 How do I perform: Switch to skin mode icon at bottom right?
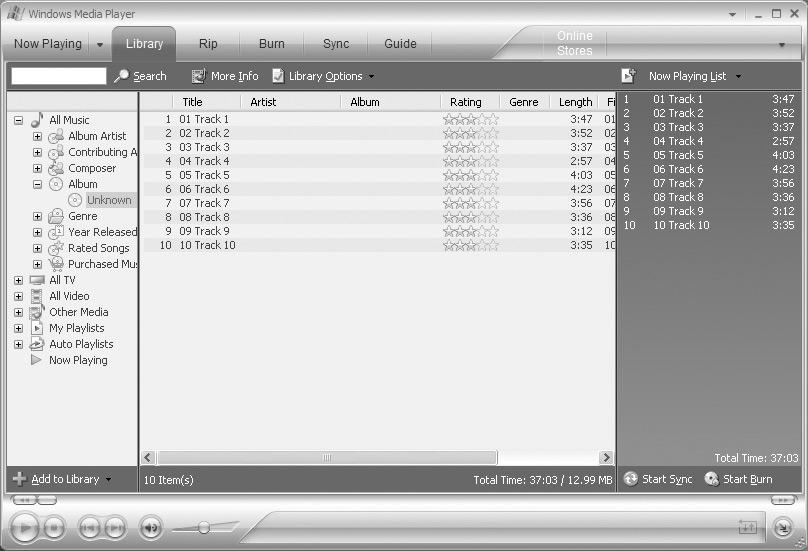pyautogui.click(x=783, y=527)
